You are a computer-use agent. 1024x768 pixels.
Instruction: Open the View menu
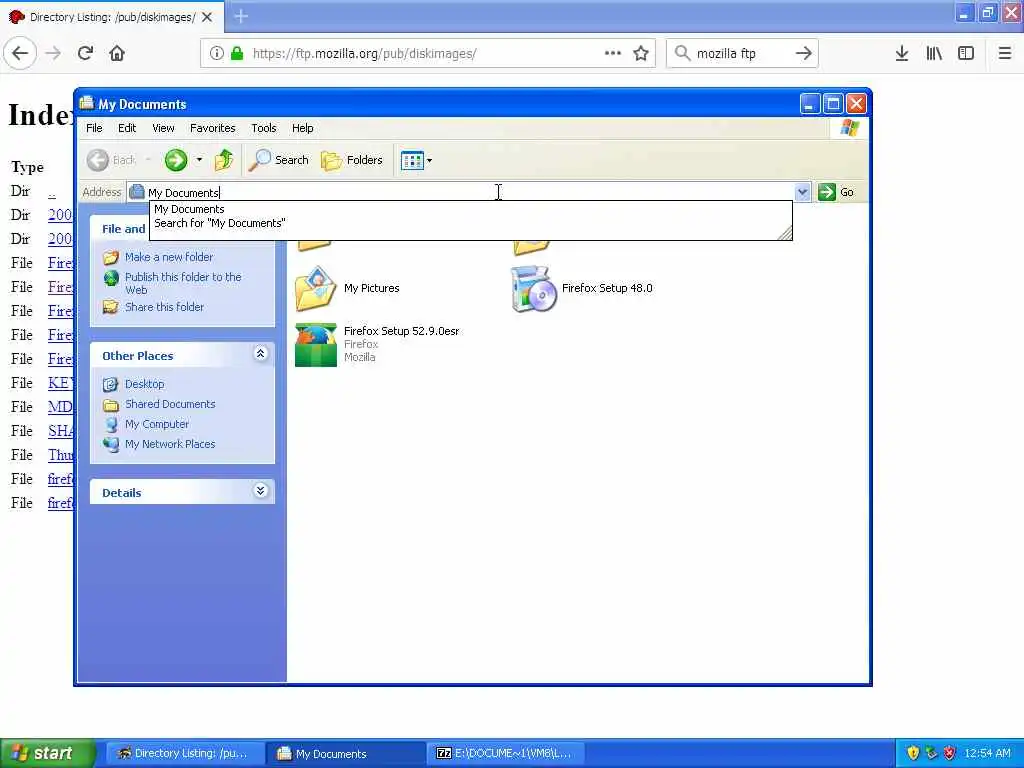pos(163,128)
